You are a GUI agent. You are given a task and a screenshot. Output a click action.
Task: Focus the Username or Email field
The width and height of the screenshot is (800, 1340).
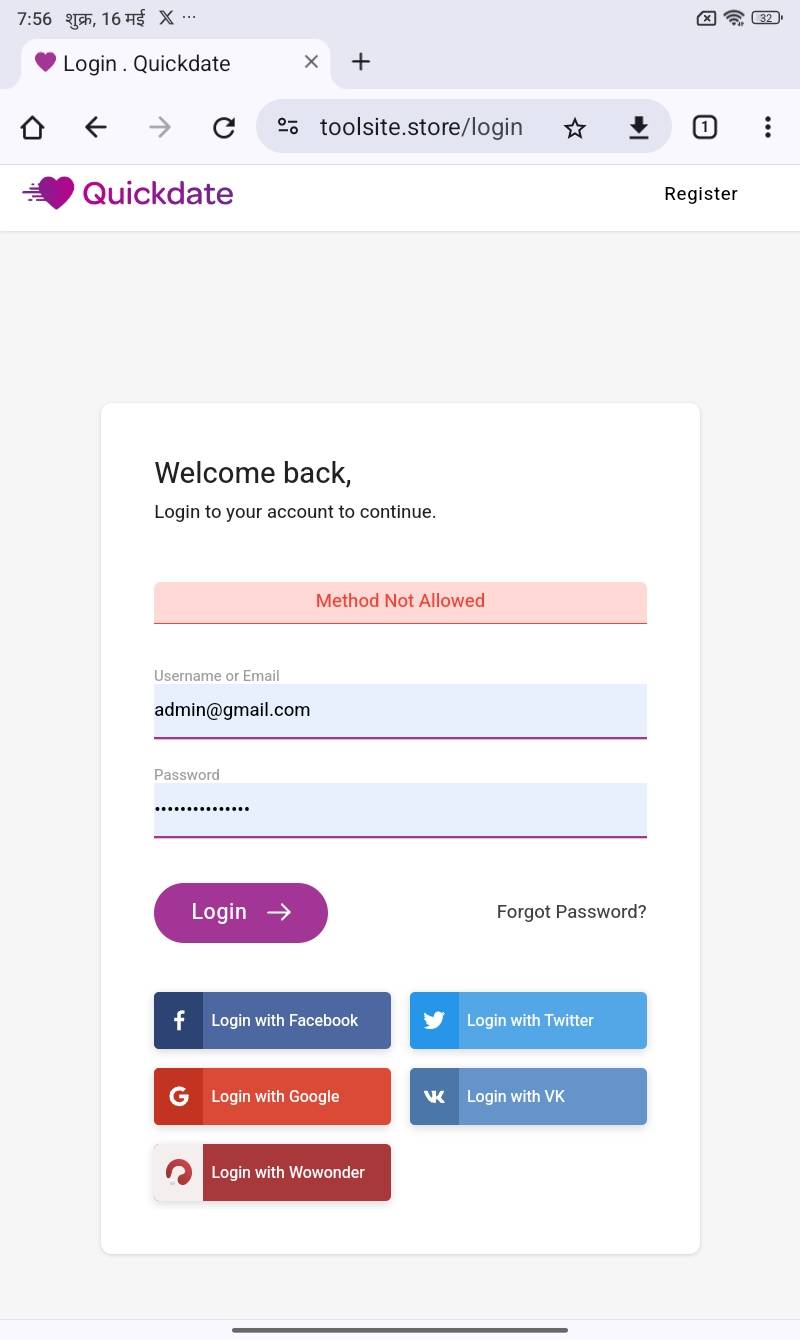(x=400, y=710)
